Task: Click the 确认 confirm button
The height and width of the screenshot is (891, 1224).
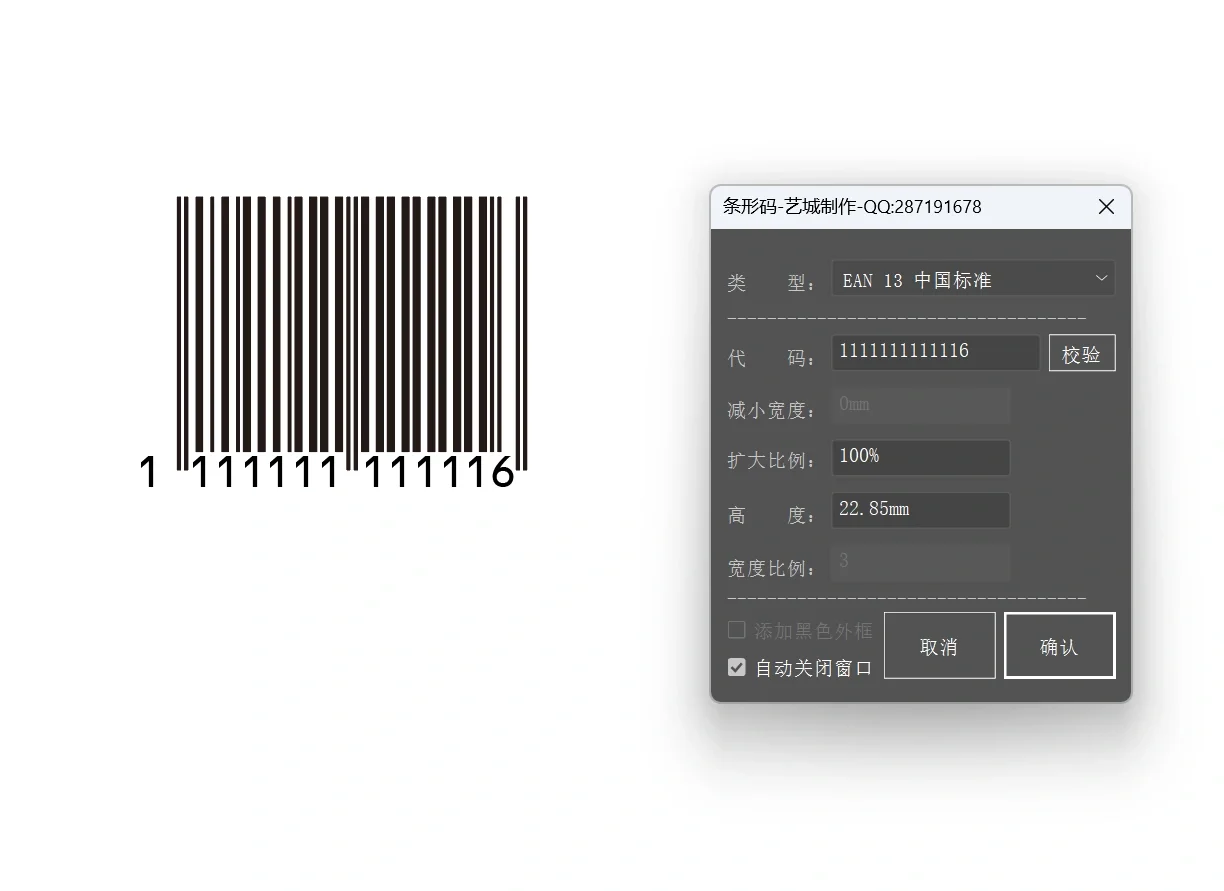Action: [x=1060, y=646]
